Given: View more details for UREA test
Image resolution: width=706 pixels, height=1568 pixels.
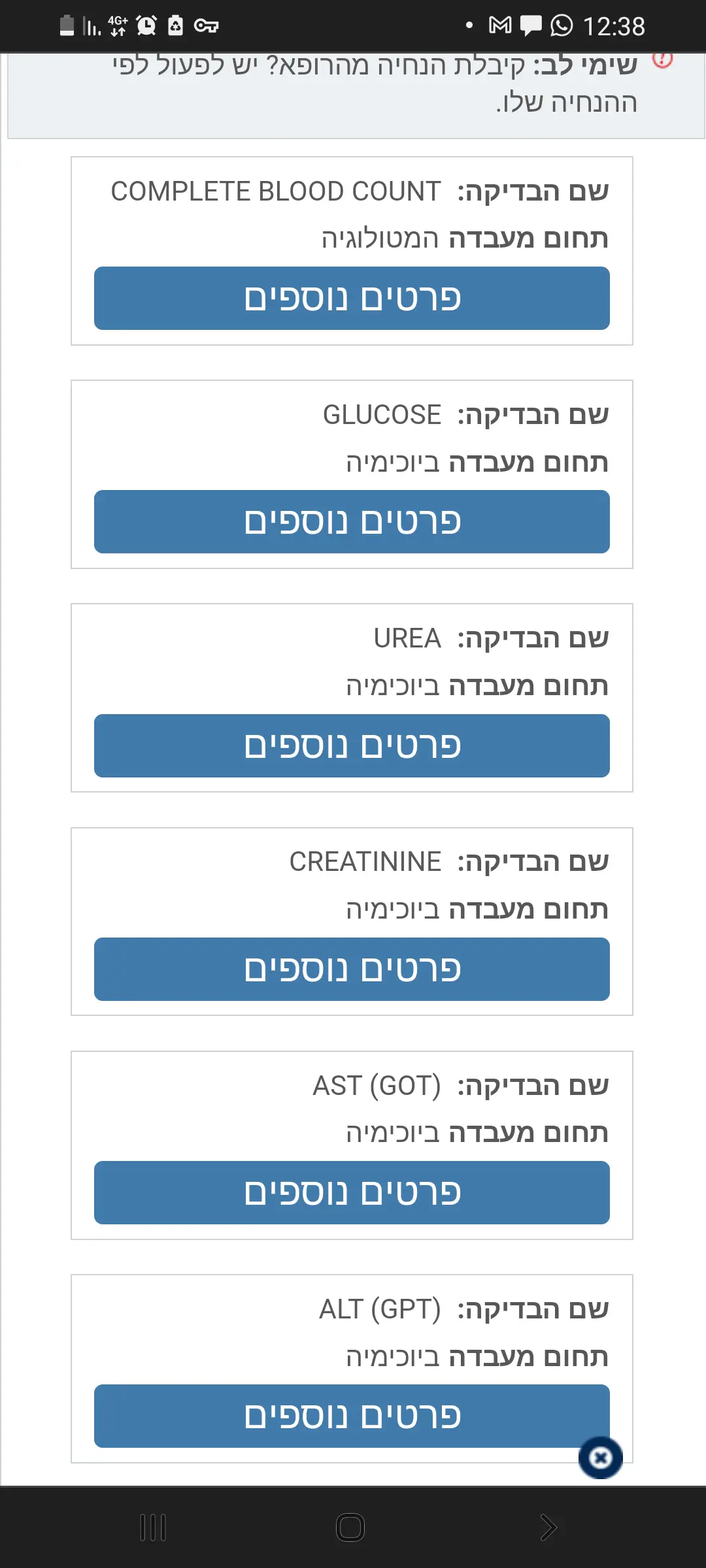Looking at the screenshot, I should click(x=352, y=745).
